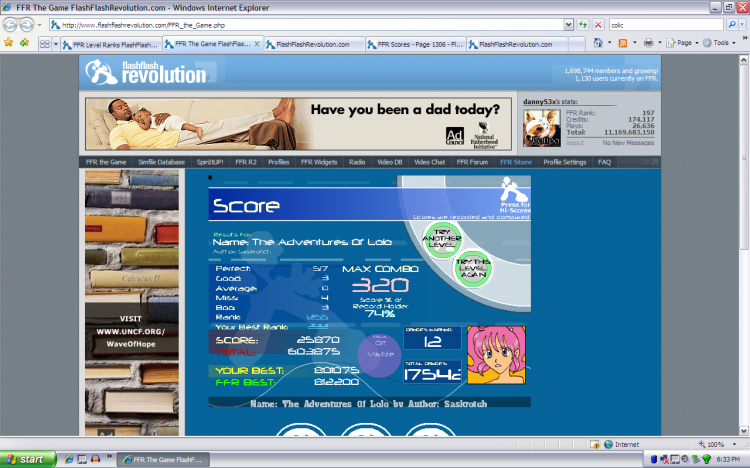
Task: Open Favorites Center star icon
Action: (x=9, y=44)
